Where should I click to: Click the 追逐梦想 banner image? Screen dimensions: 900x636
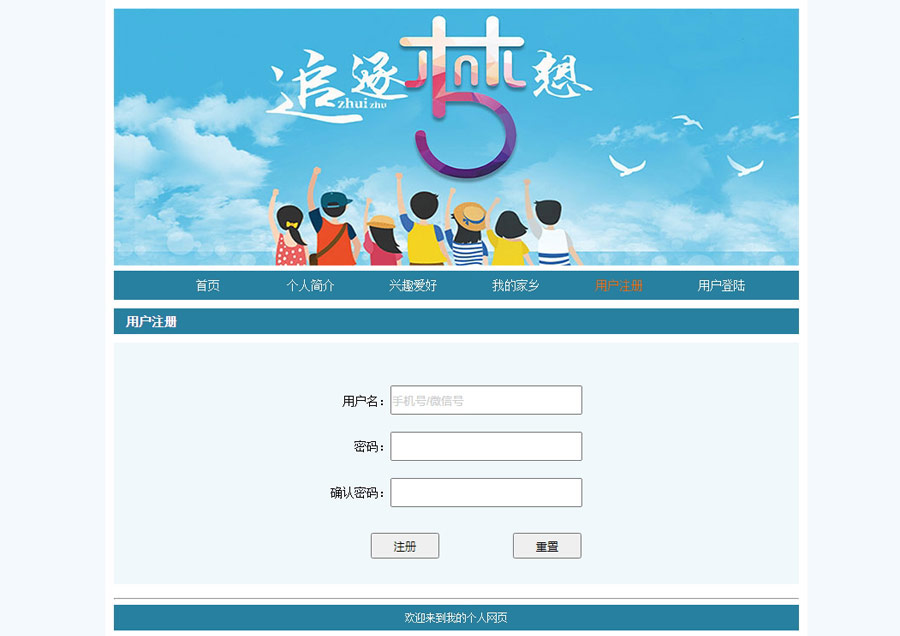[456, 137]
